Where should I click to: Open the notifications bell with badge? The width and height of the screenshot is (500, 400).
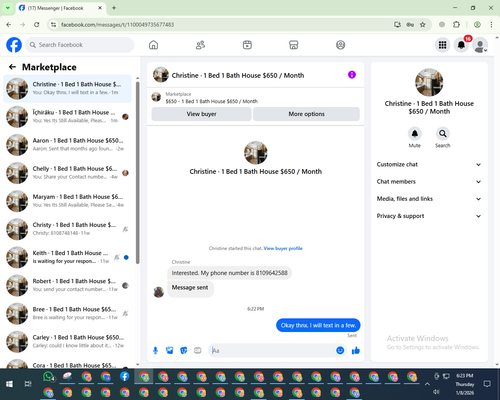(461, 45)
